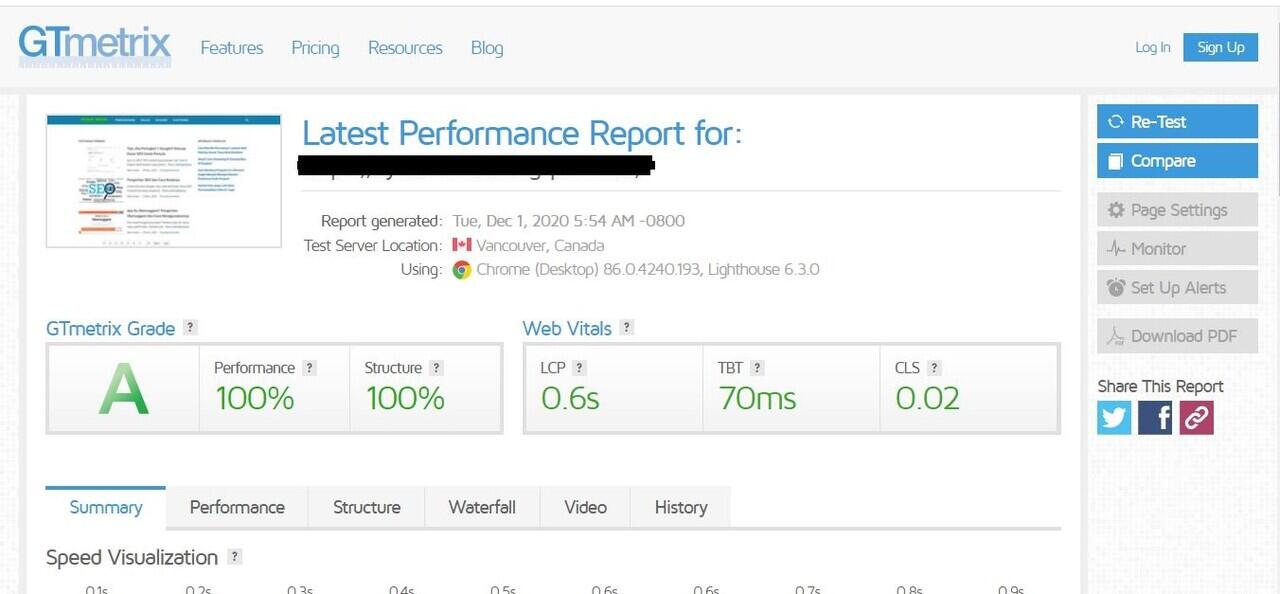Click CLS help question mark
Image resolution: width=1280 pixels, height=594 pixels.
pyautogui.click(x=934, y=368)
